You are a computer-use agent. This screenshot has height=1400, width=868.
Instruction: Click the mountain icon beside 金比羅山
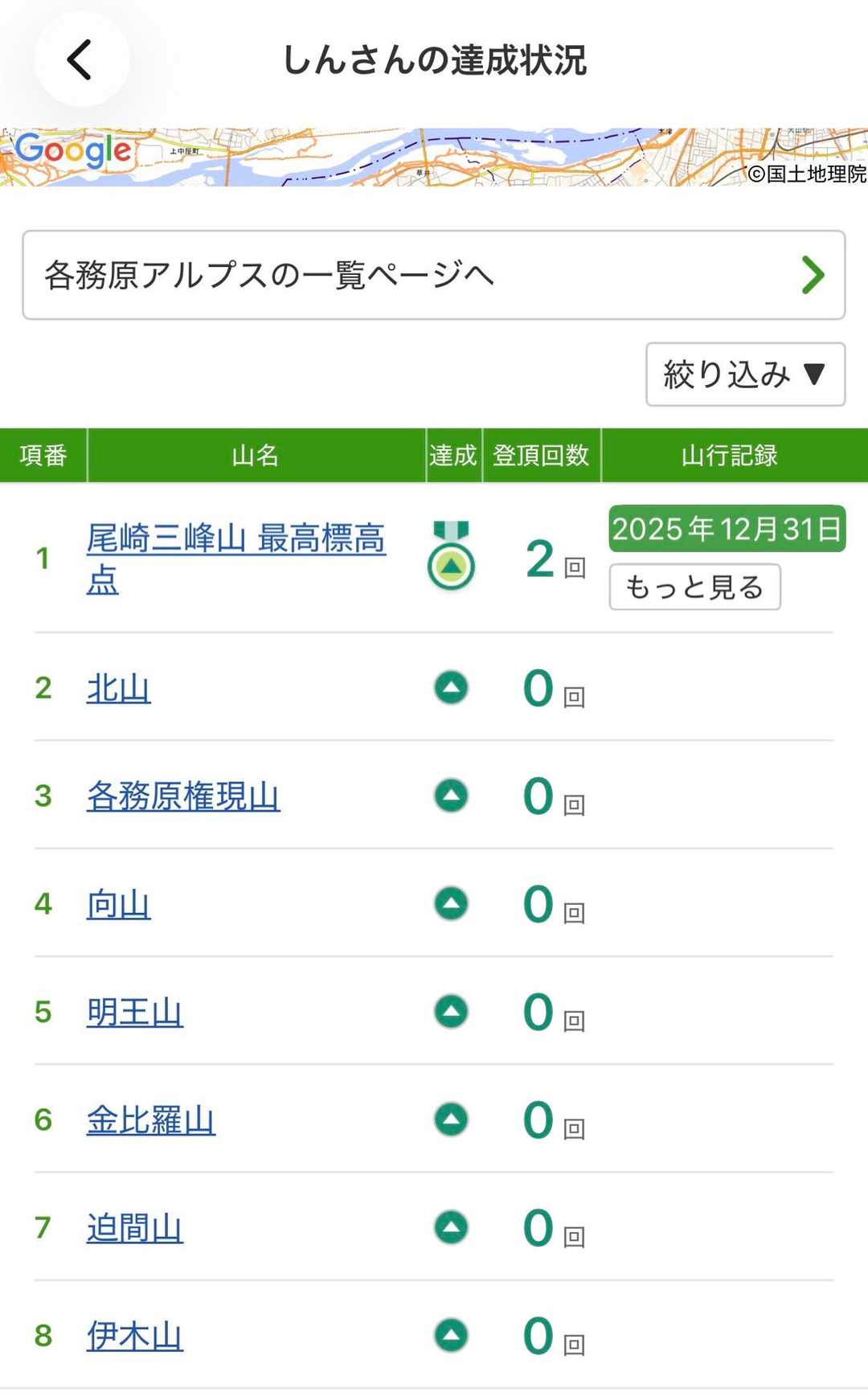(451, 1120)
